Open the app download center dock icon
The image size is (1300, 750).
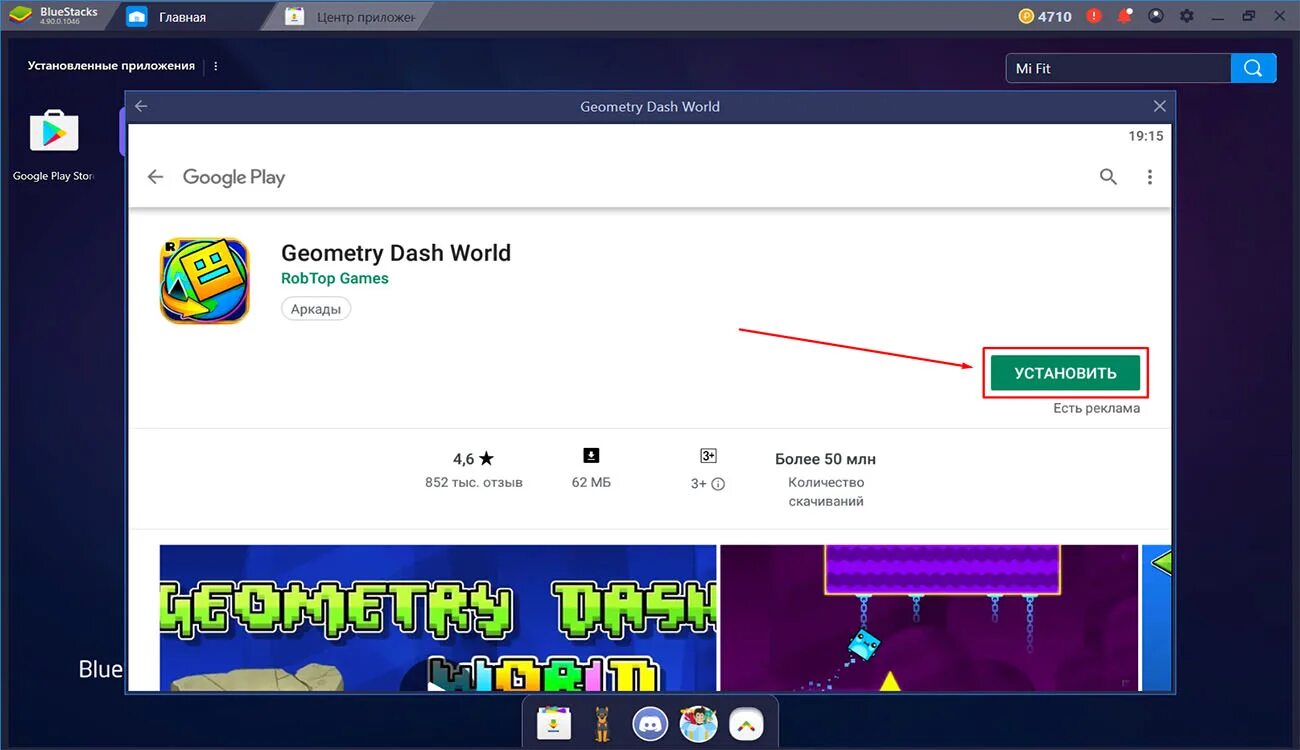point(554,723)
